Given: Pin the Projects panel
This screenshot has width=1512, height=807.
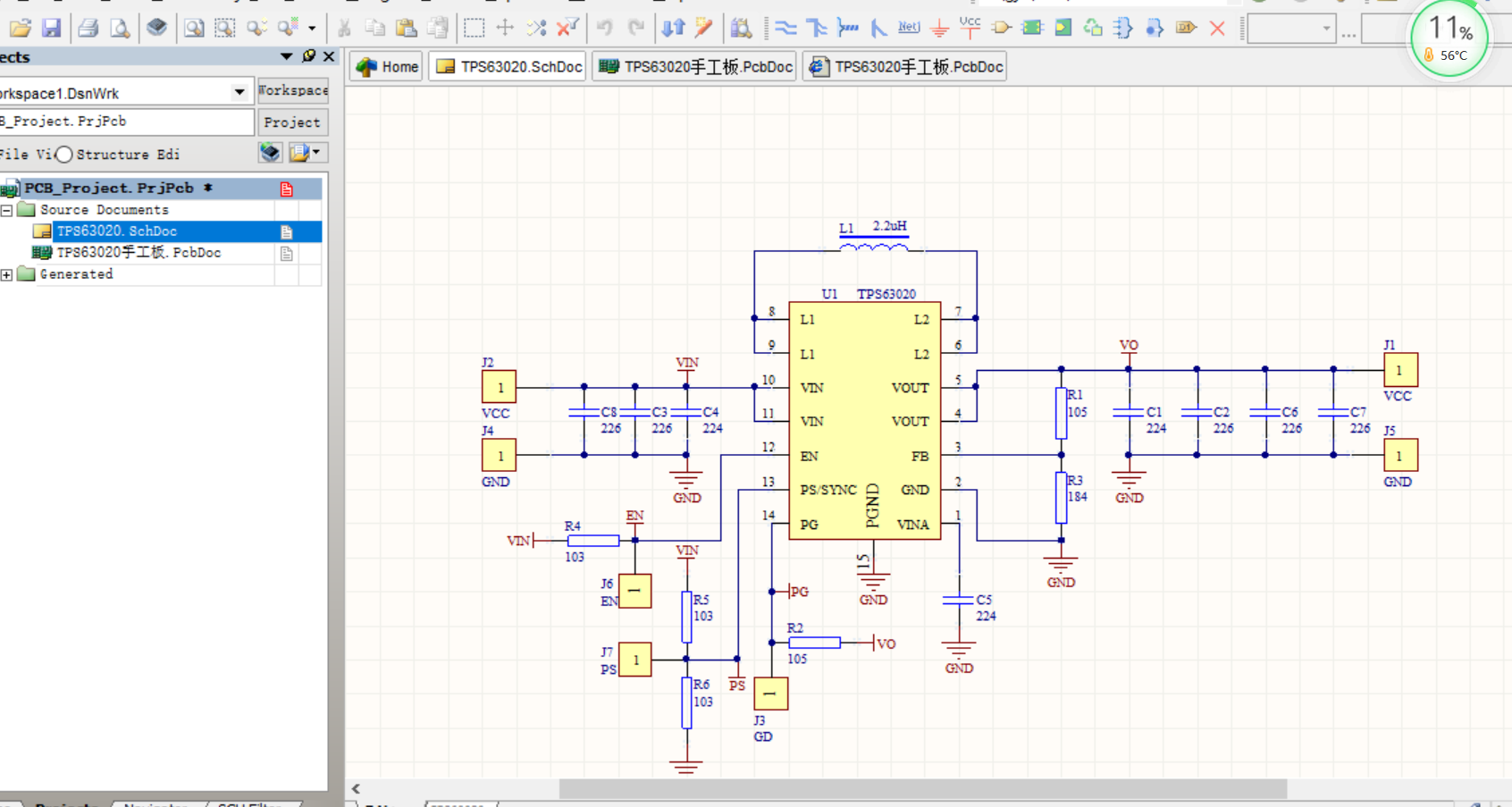Looking at the screenshot, I should coord(309,56).
